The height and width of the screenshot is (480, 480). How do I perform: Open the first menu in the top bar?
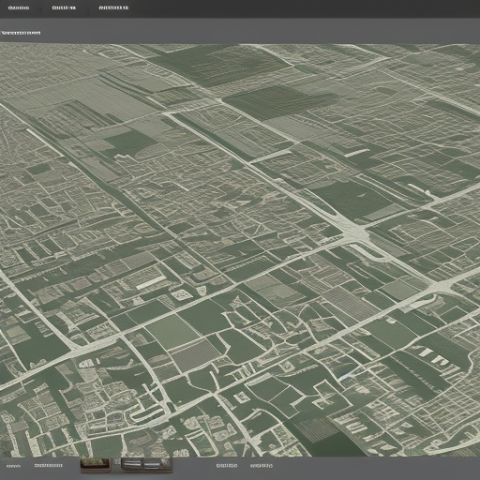[x=18, y=8]
